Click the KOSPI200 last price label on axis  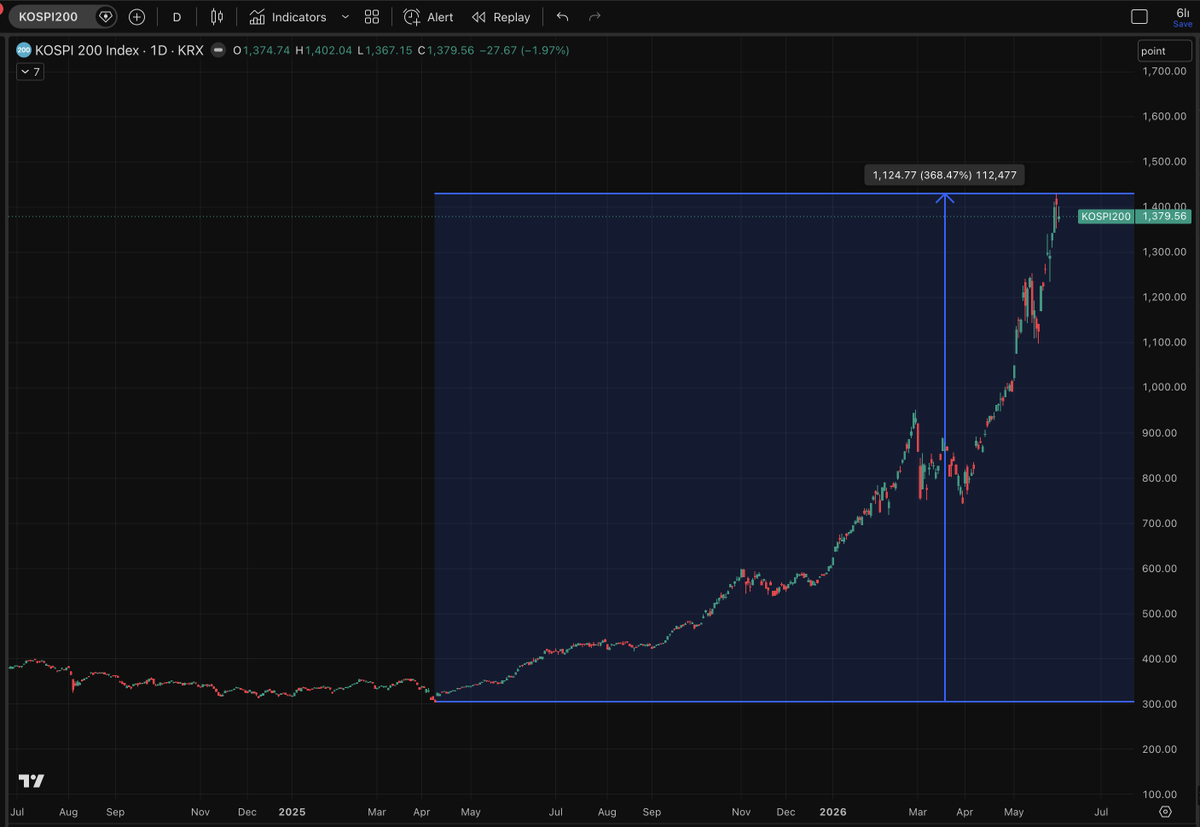1135,216
